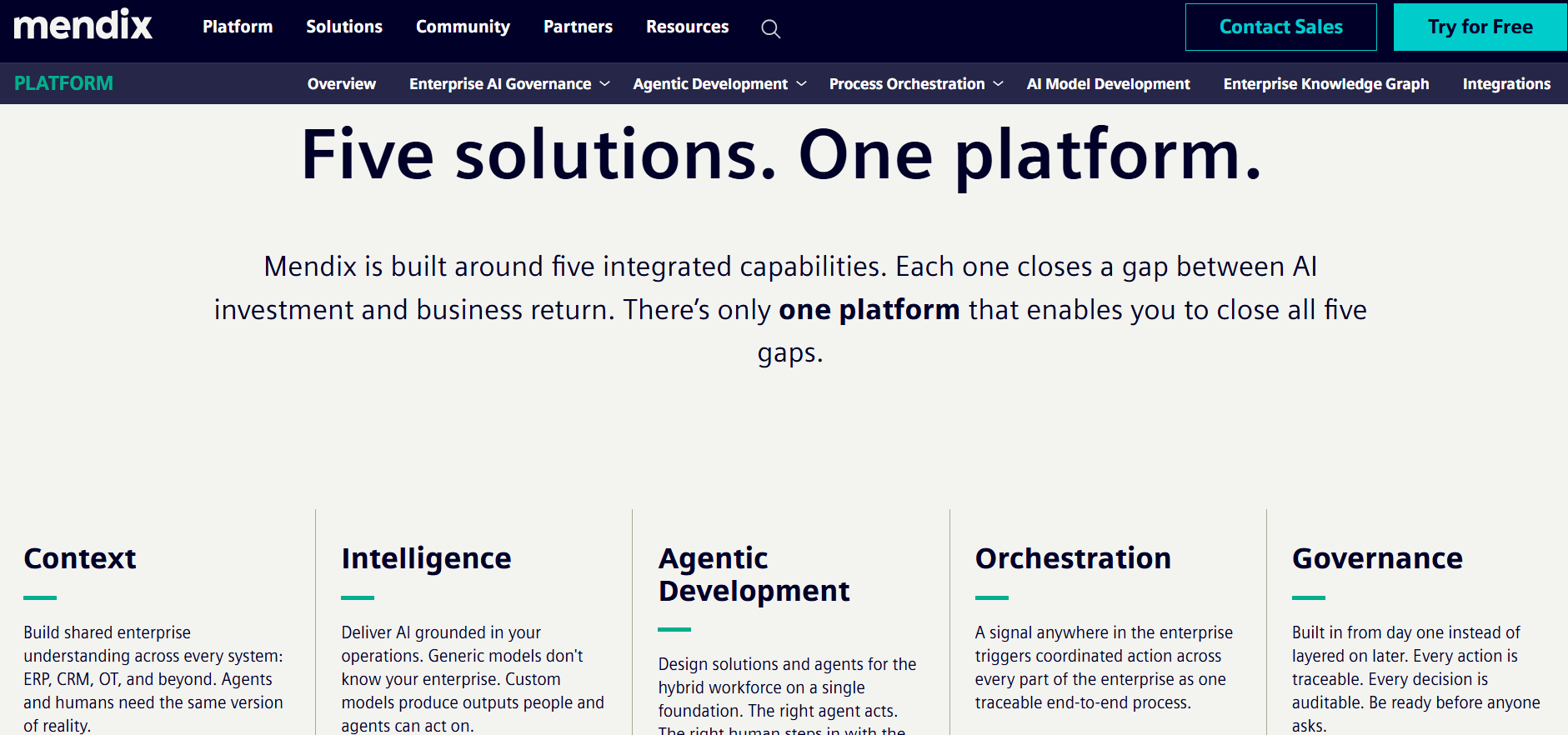Go to Enterprise Knowledge Graph
The height and width of the screenshot is (735, 1568).
coord(1326,84)
